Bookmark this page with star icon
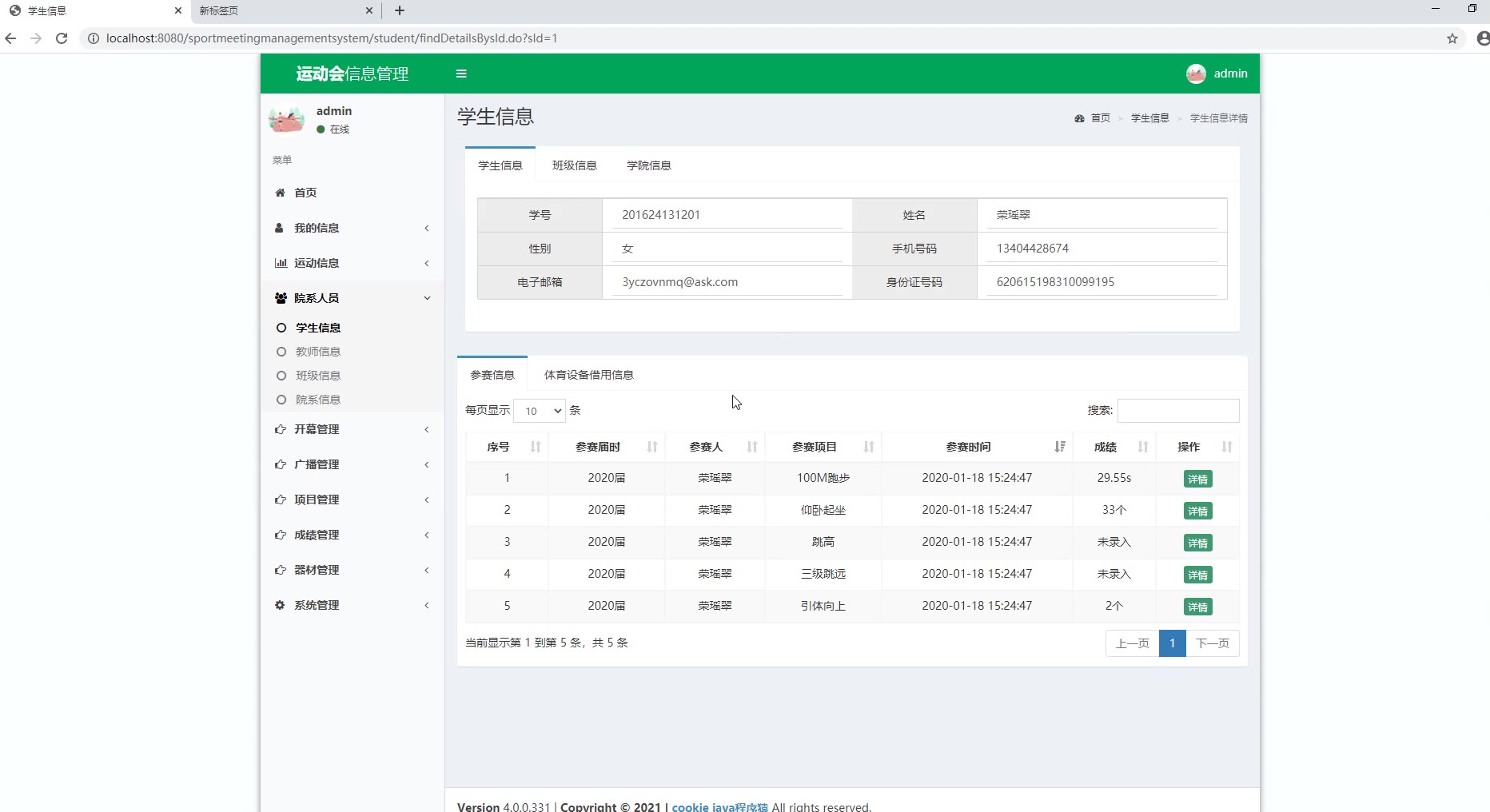This screenshot has height=812, width=1490. 1452,38
